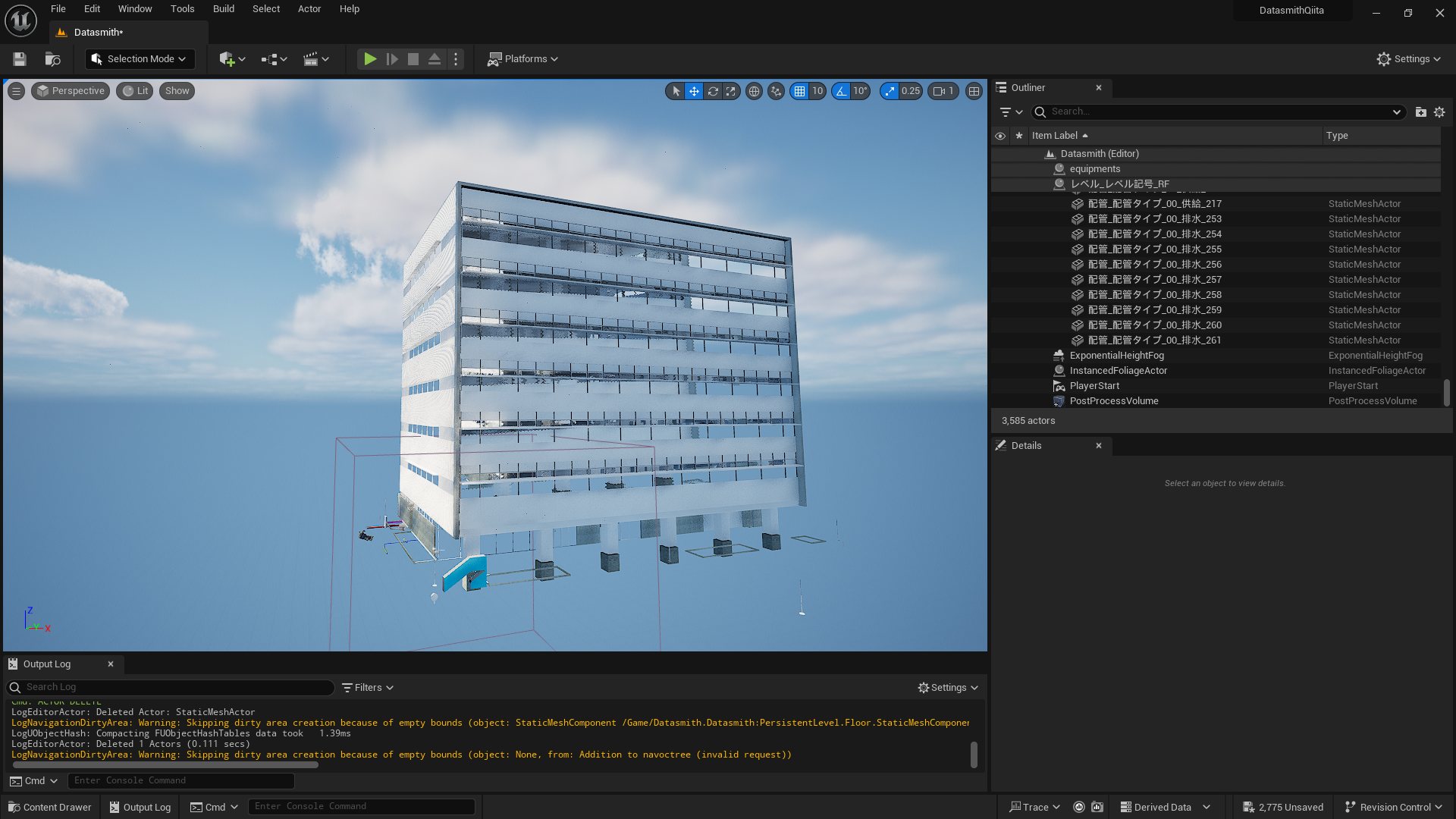Toggle rotation angle snapping
Image resolution: width=1456 pixels, height=819 pixels.
pyautogui.click(x=840, y=91)
